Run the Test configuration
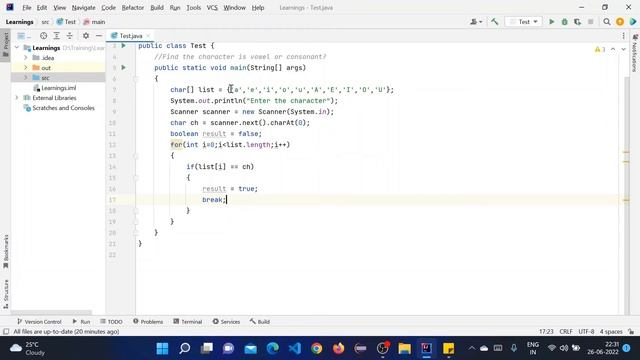Screen dimensions: 640x360 pos(551,22)
